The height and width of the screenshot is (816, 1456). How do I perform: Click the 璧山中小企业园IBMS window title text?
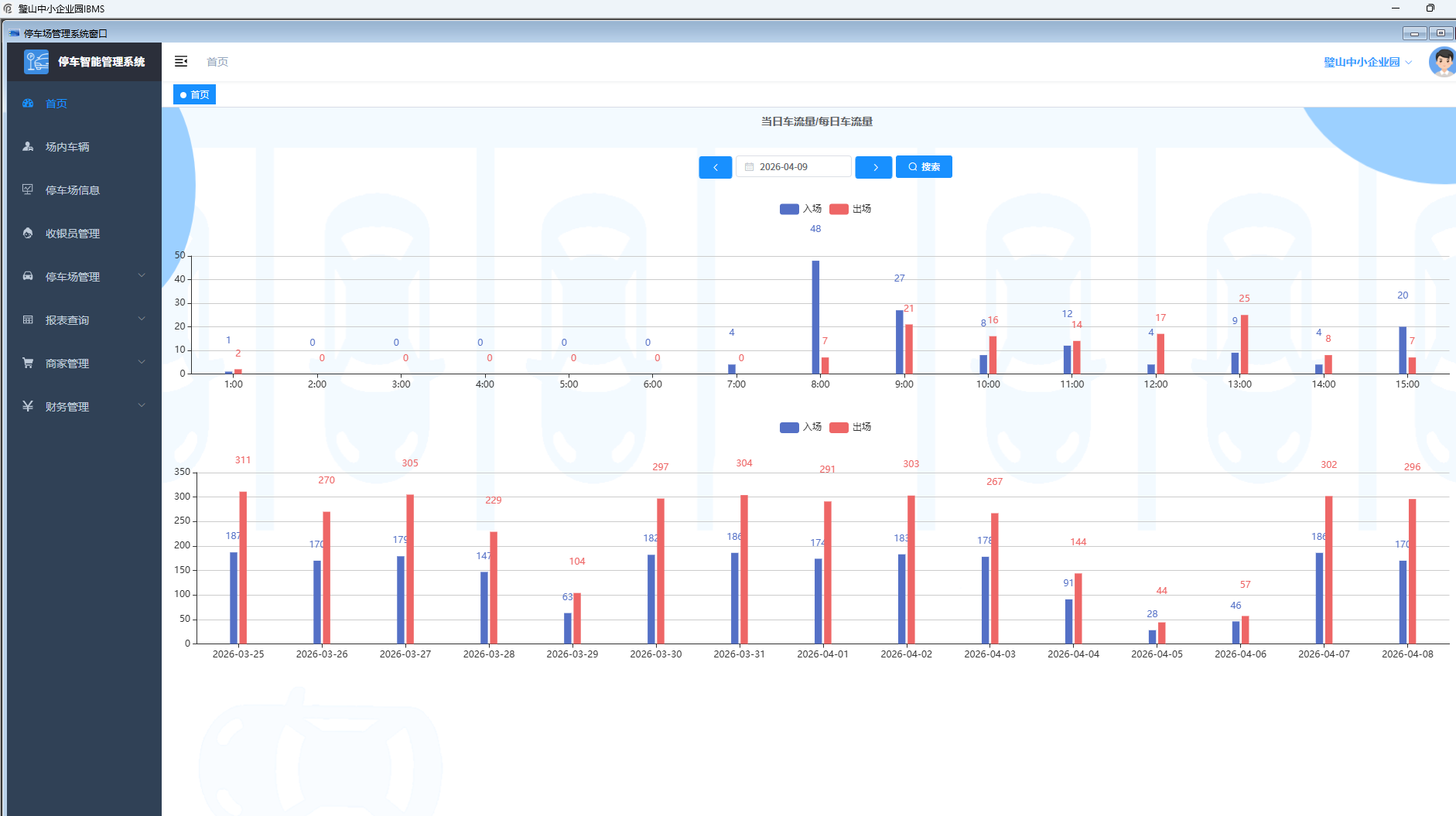[61, 9]
